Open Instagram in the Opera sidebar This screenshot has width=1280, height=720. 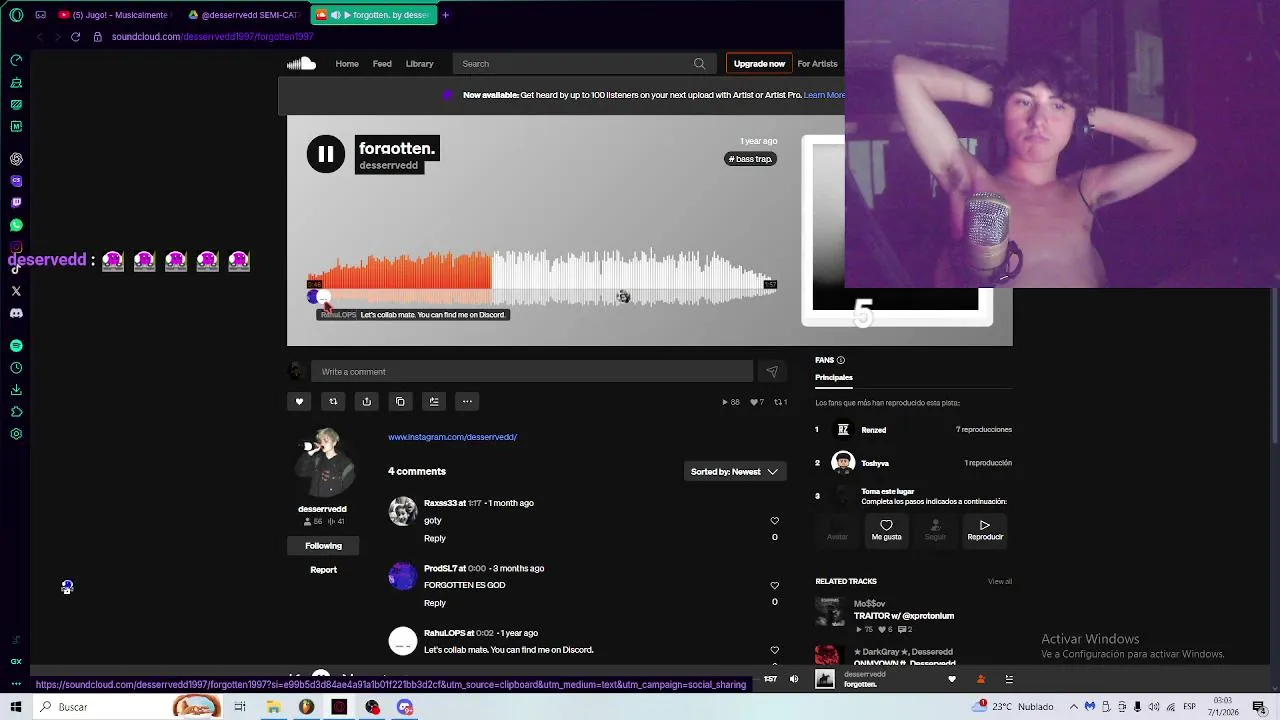pos(16,247)
